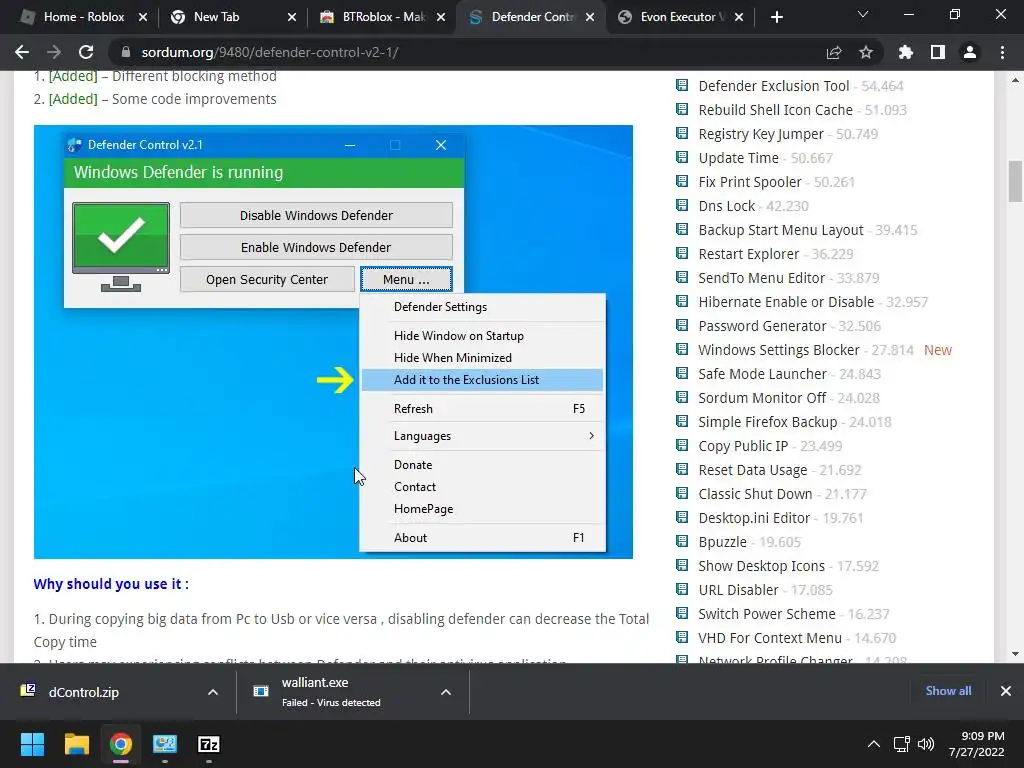Open the VHD For Context Menu link
1024x768 pixels.
(x=770, y=638)
